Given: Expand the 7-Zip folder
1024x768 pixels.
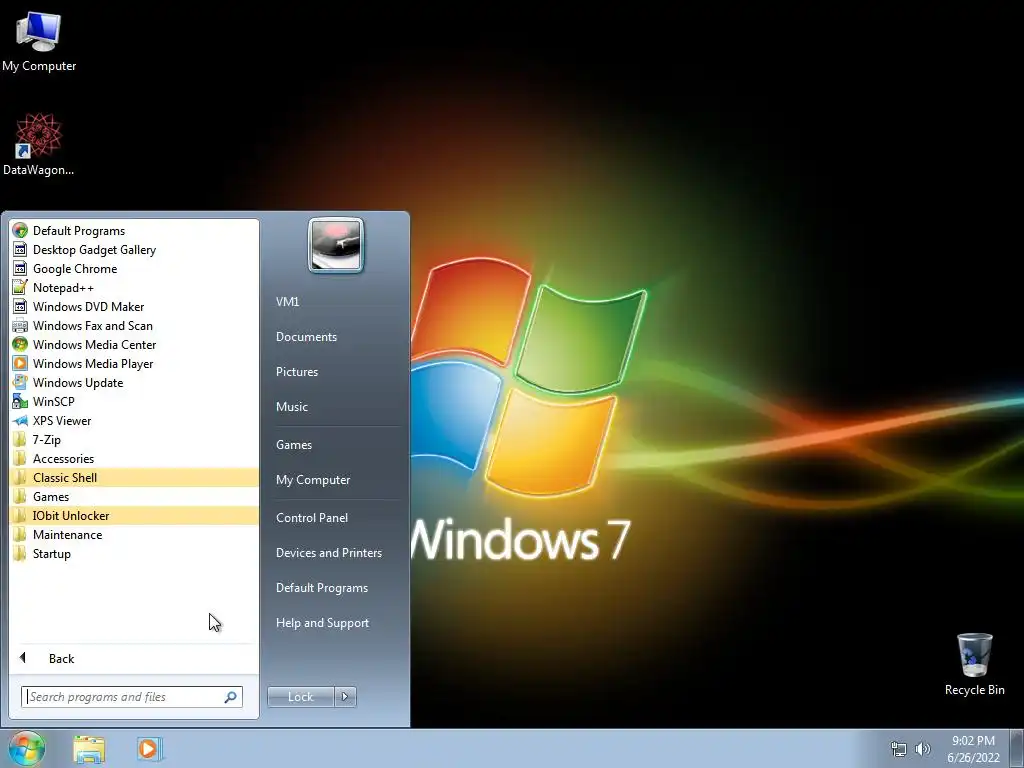Looking at the screenshot, I should [x=135, y=440].
